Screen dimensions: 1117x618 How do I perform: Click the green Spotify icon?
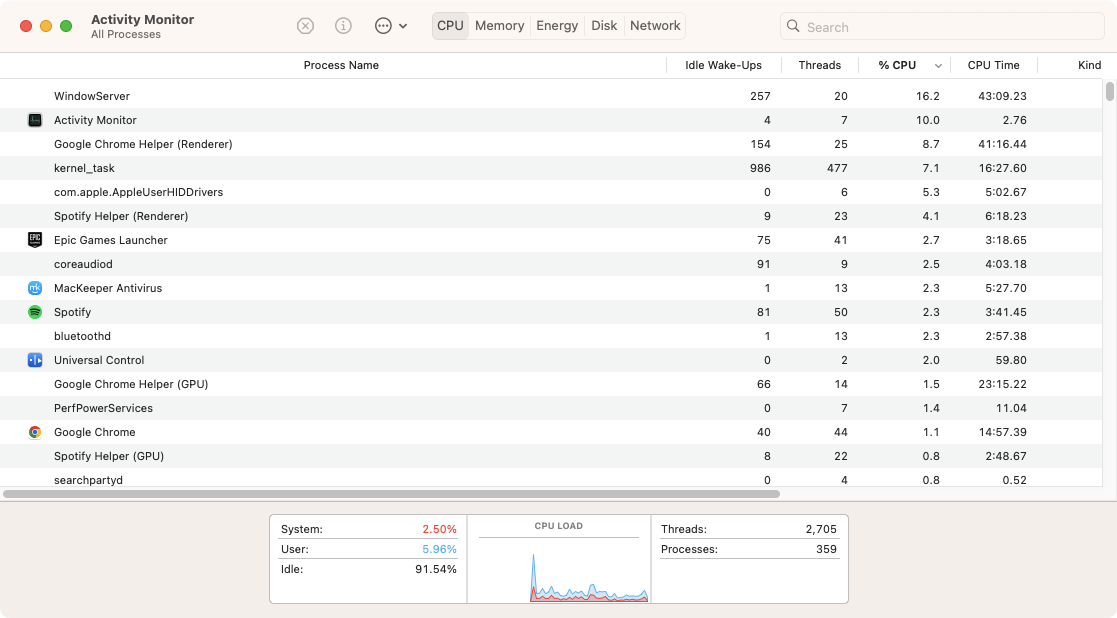click(x=35, y=312)
